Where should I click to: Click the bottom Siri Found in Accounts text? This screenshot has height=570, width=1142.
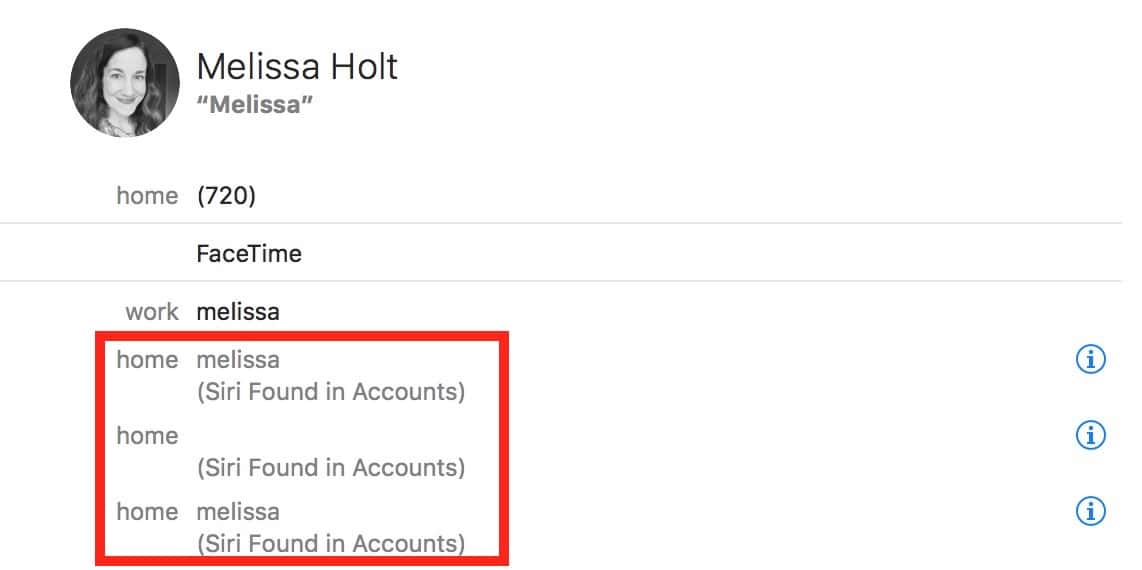point(331,543)
